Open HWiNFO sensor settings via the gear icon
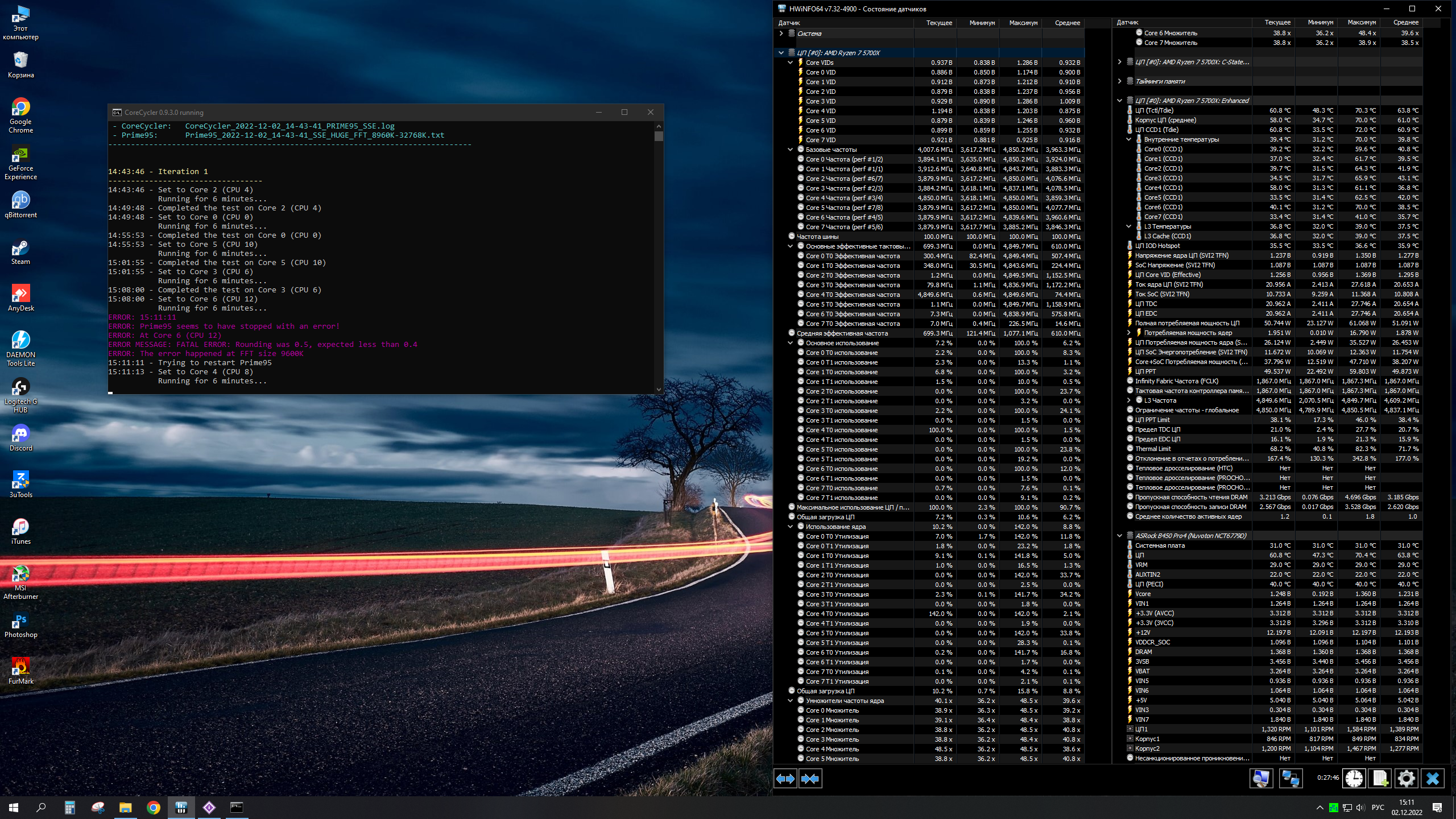 pyautogui.click(x=1406, y=778)
